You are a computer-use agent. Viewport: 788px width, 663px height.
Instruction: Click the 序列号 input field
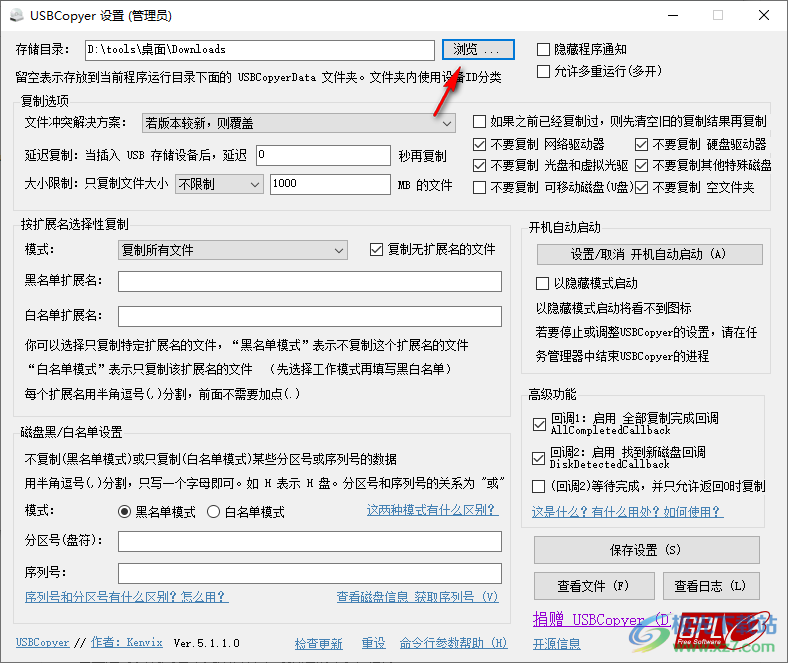coord(310,573)
